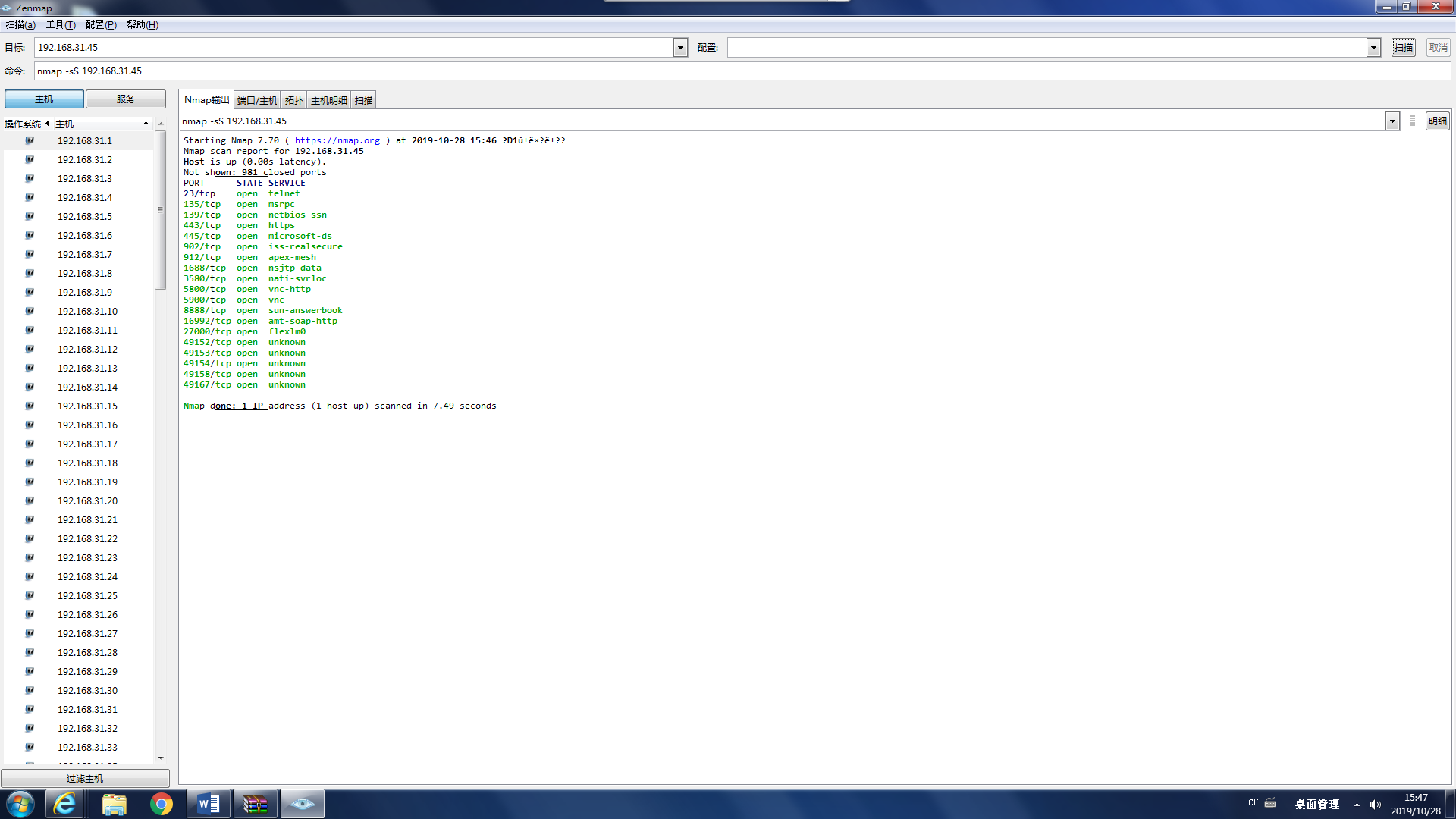Click the system tray volume speaker icon
This screenshot has width=1456, height=819.
[1375, 805]
